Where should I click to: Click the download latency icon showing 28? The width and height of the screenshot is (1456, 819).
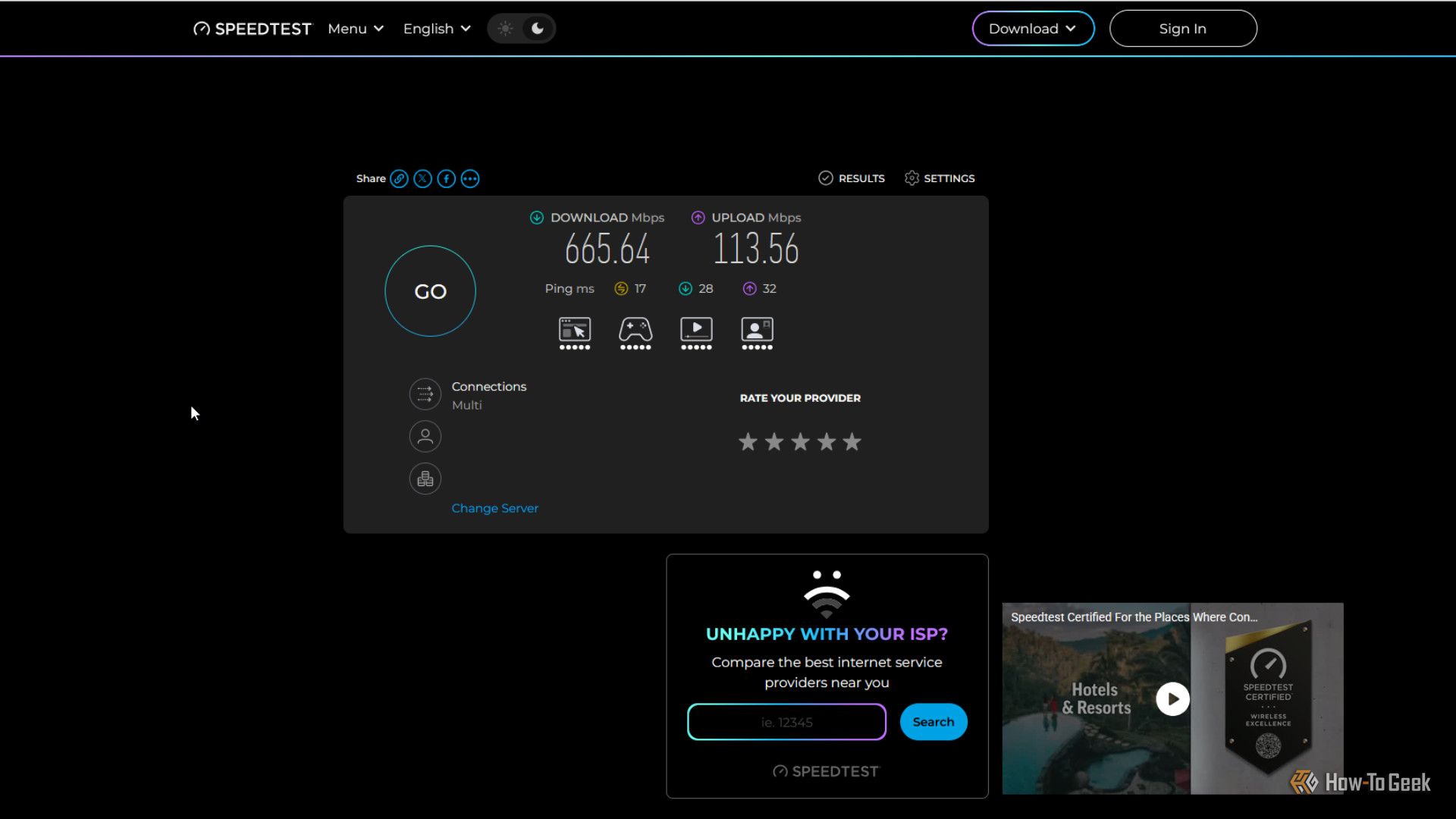(685, 289)
